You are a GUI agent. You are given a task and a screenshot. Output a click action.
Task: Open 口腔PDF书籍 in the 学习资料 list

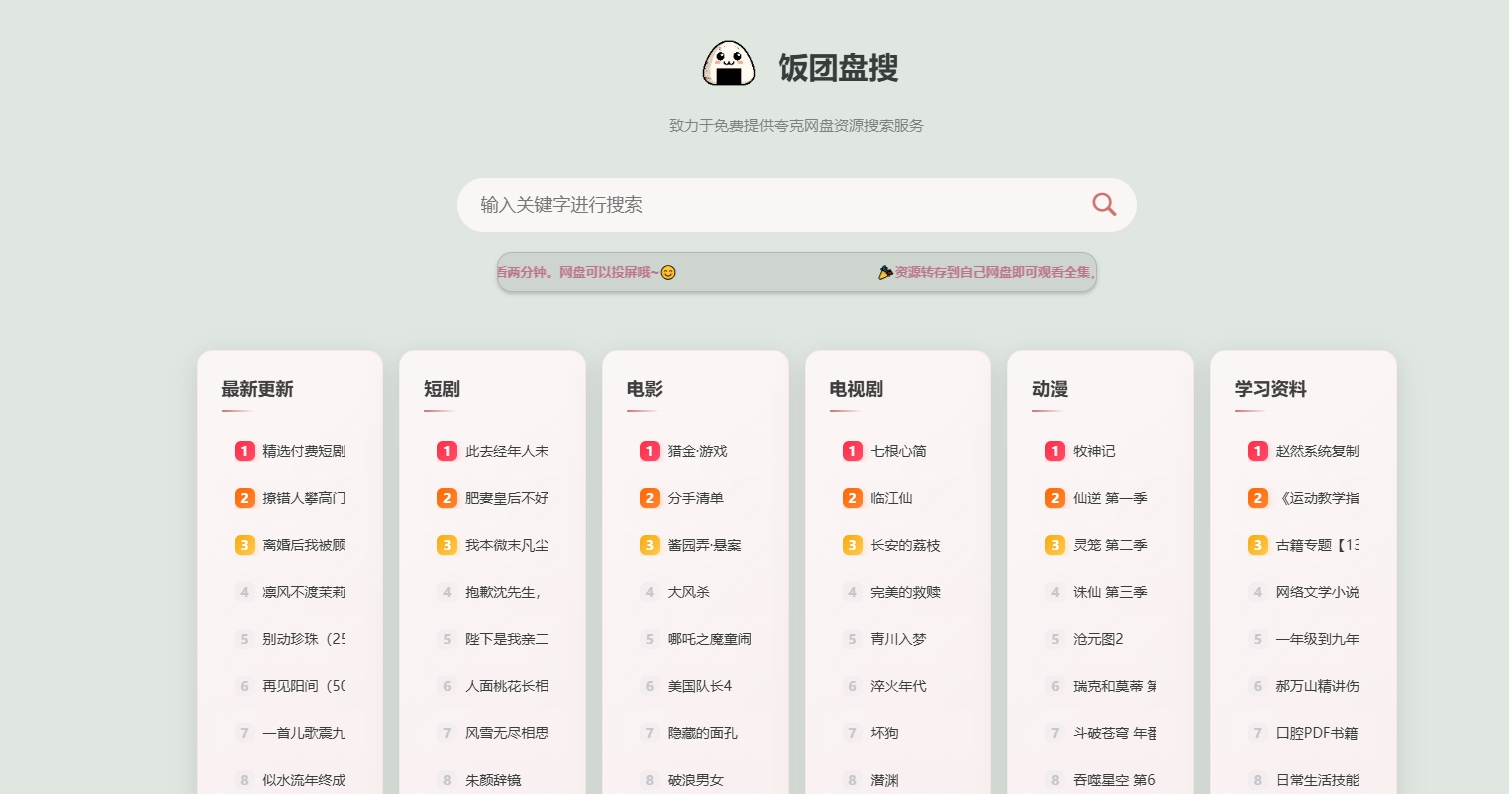coord(1316,733)
